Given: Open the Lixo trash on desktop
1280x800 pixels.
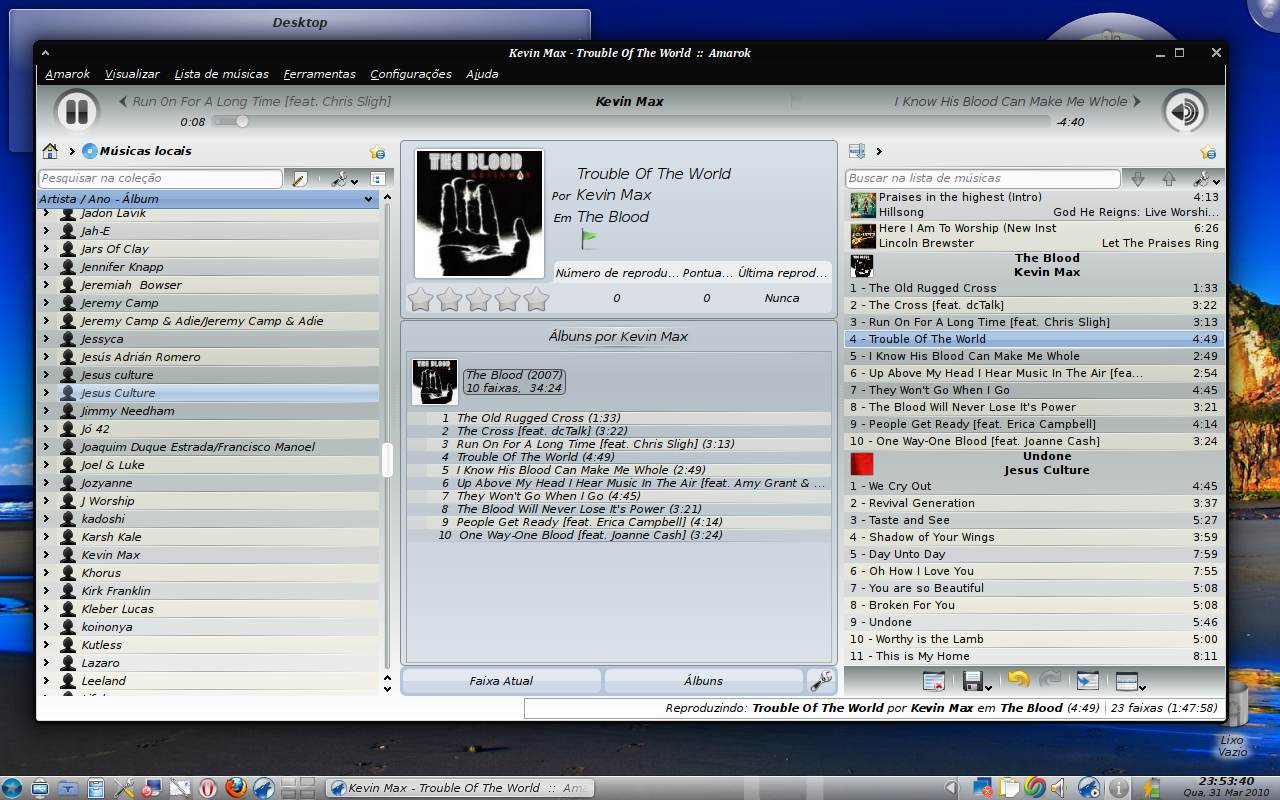Looking at the screenshot, I should tap(1233, 720).
